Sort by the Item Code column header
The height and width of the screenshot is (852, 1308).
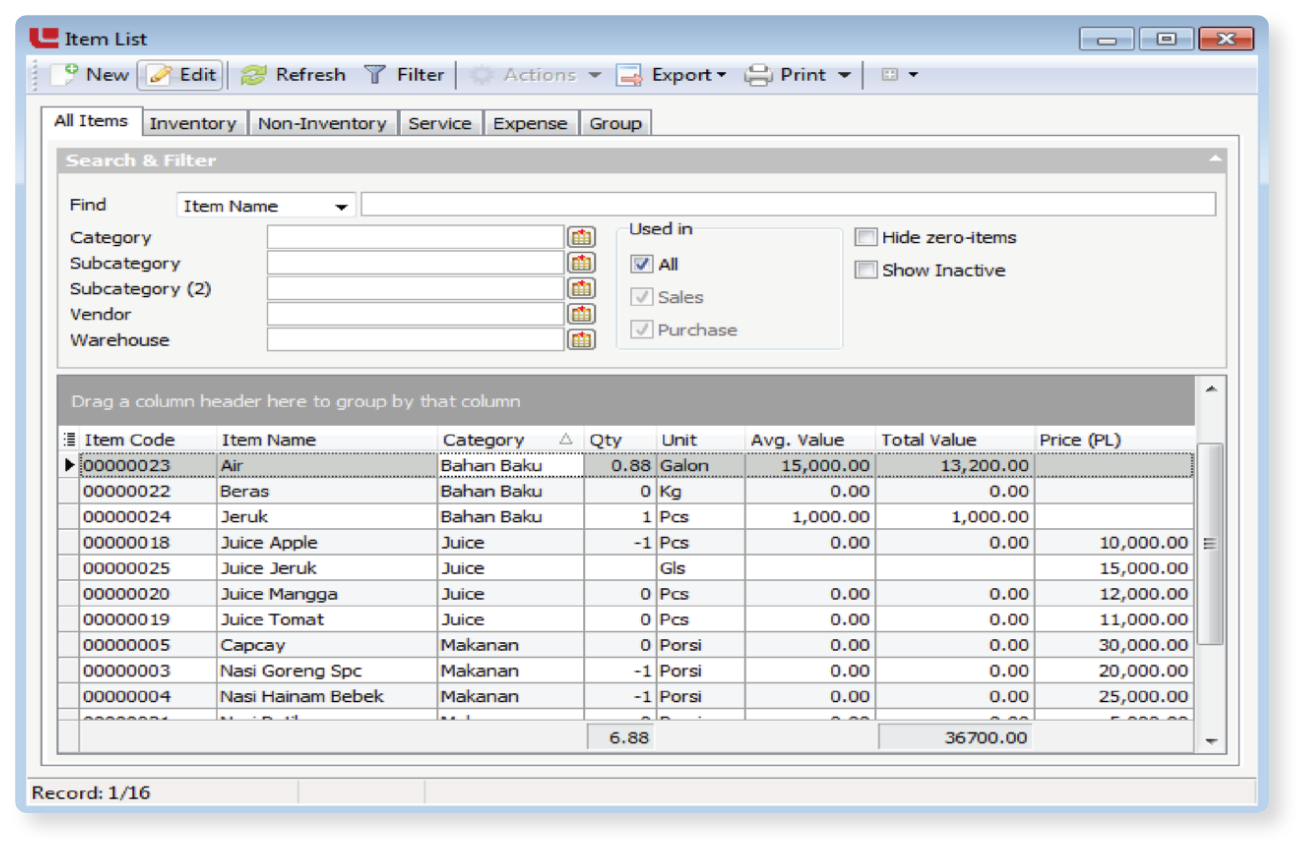[148, 440]
